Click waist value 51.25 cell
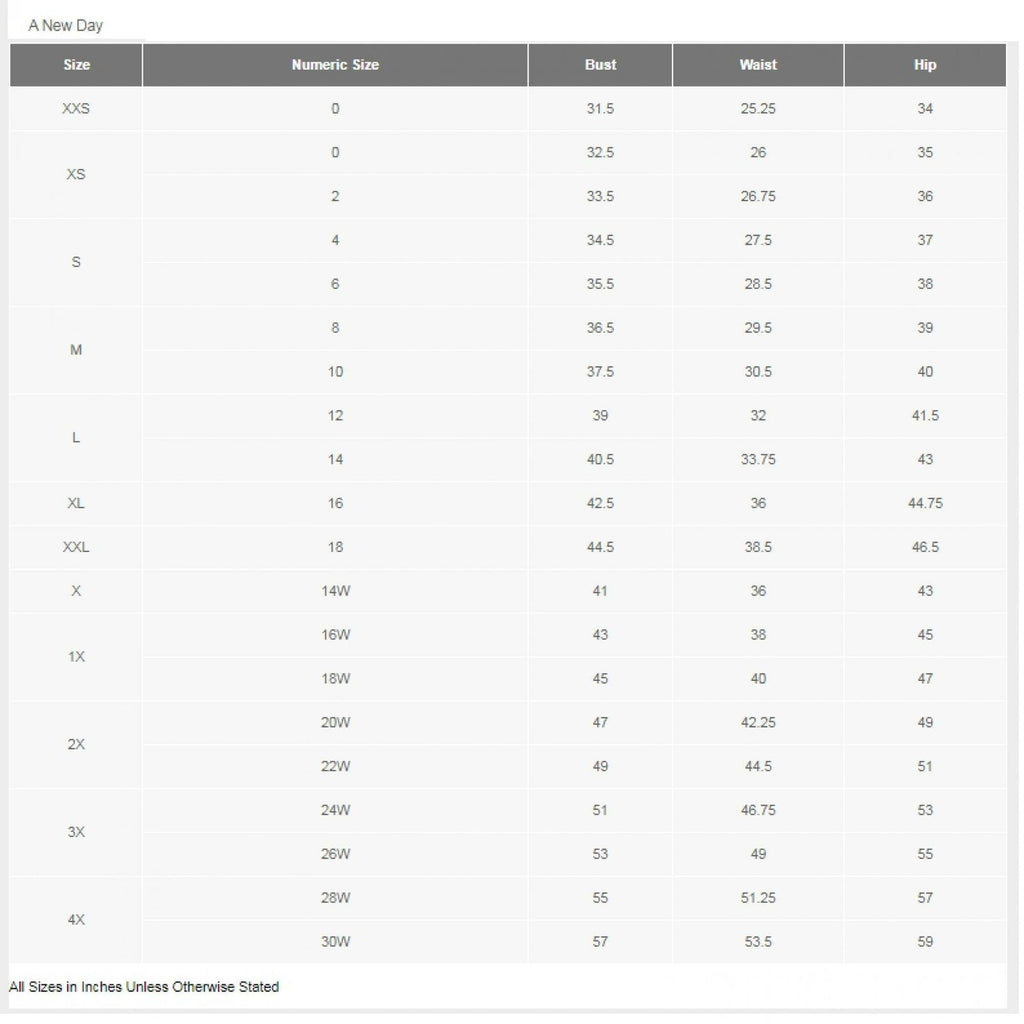Image resolution: width=1024 pixels, height=1024 pixels. (758, 898)
